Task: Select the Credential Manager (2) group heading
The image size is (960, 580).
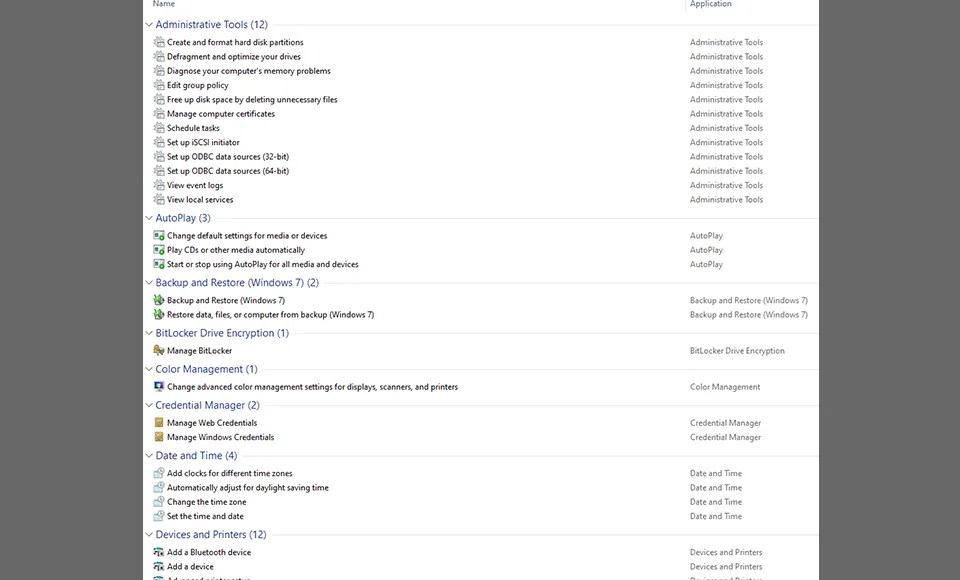Action: 207,405
